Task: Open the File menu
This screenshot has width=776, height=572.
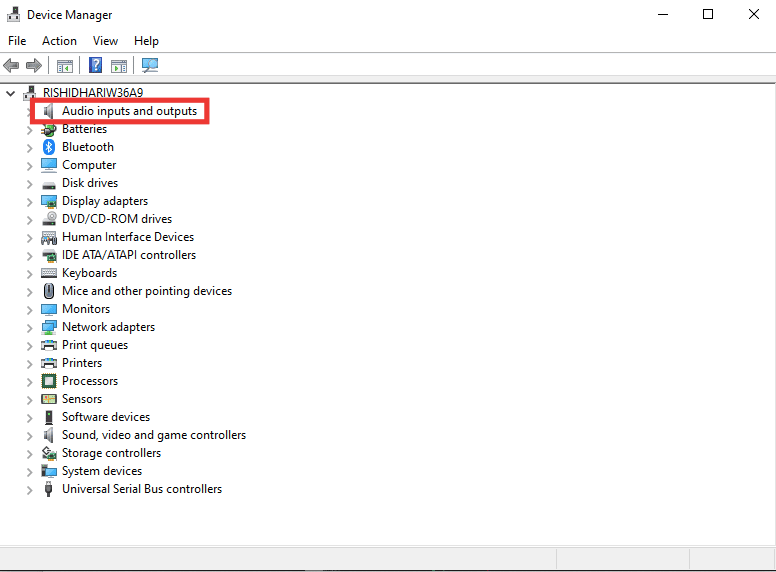Action: tap(17, 41)
